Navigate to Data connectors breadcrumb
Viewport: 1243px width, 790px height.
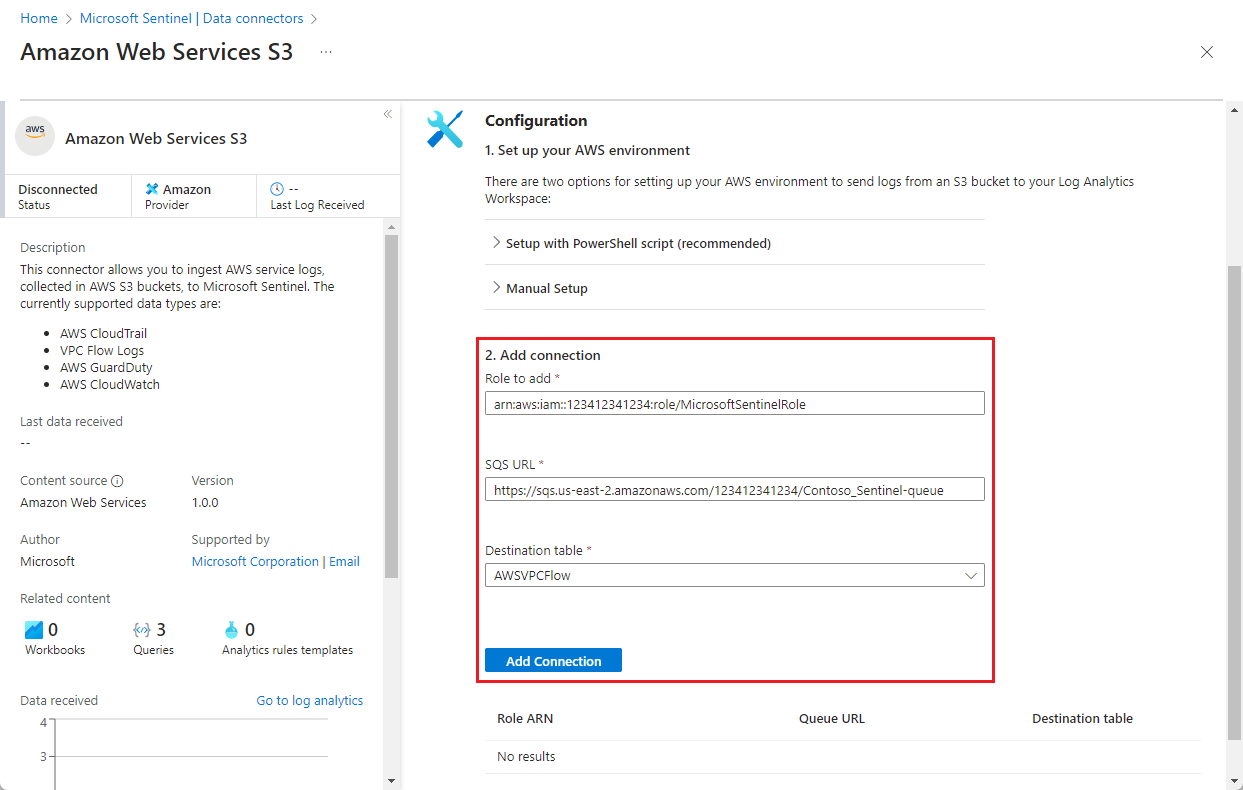click(252, 17)
